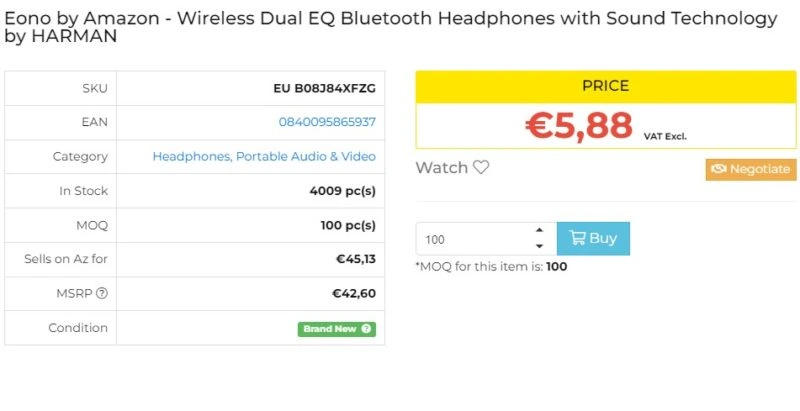The height and width of the screenshot is (411, 800).
Task: Click the Watch text label
Action: tap(442, 168)
